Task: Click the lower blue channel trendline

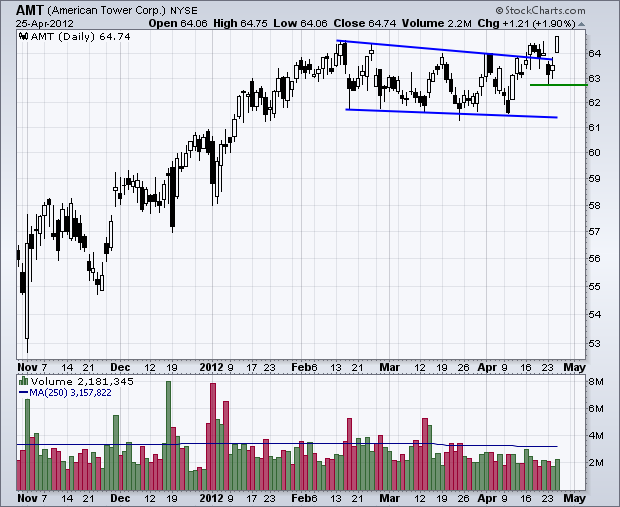Action: [x=451, y=114]
